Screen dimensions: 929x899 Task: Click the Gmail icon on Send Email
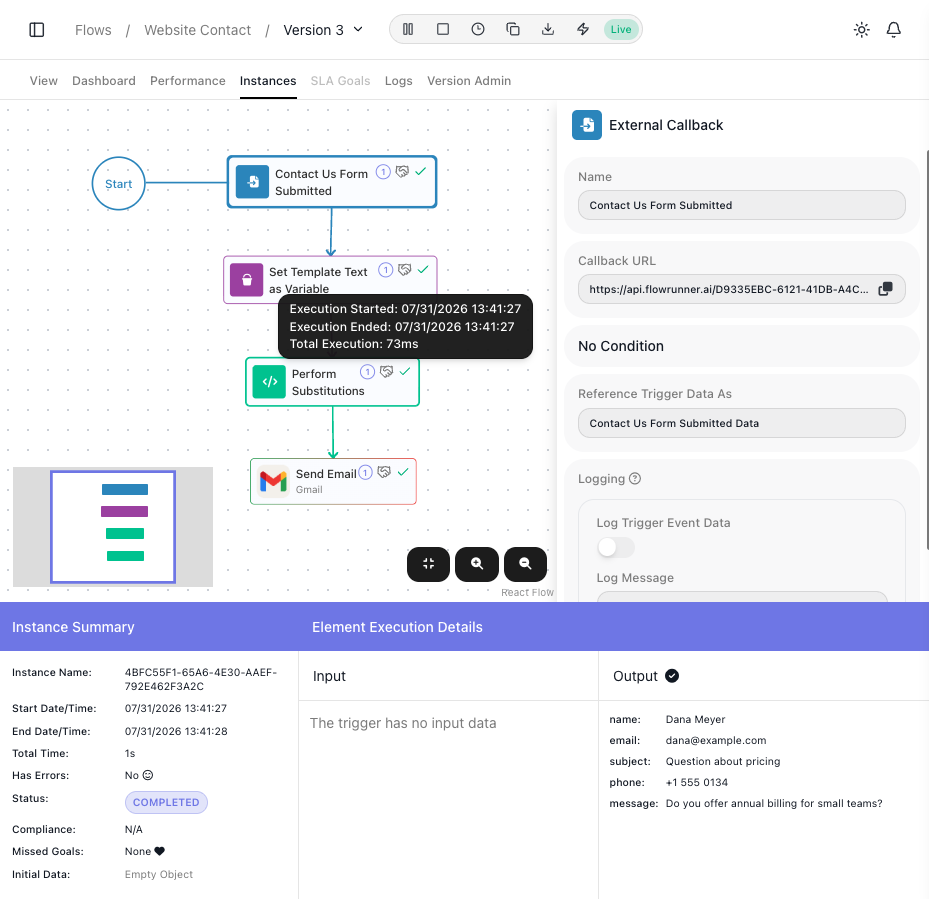[273, 481]
